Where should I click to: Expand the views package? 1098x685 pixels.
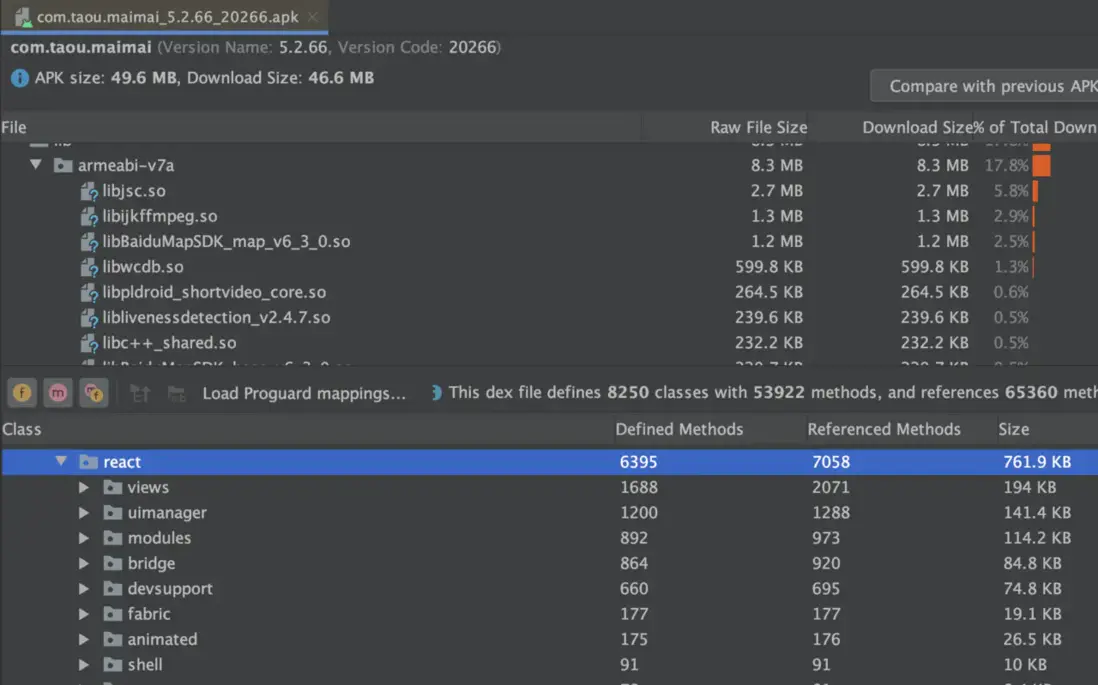(85, 488)
